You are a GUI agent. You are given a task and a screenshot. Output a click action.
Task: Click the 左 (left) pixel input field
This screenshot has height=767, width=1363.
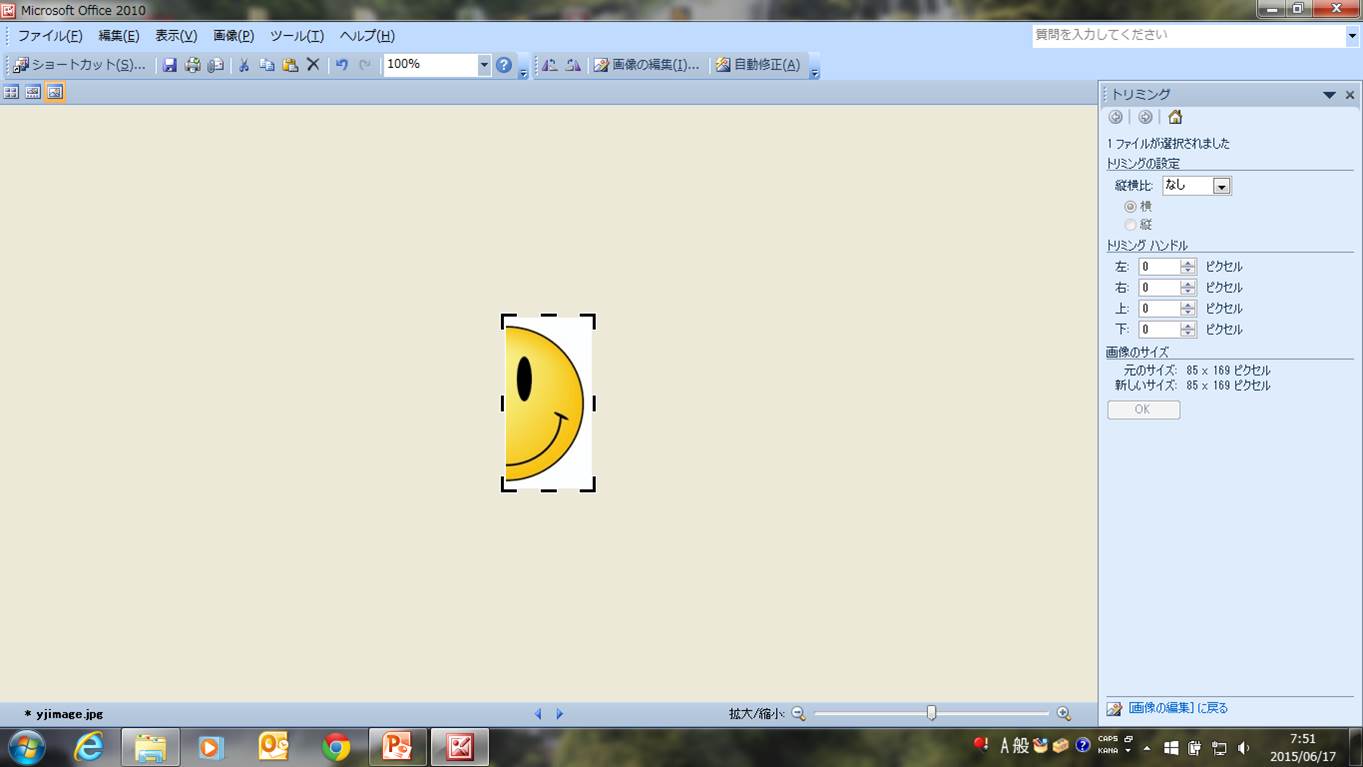pos(1159,267)
